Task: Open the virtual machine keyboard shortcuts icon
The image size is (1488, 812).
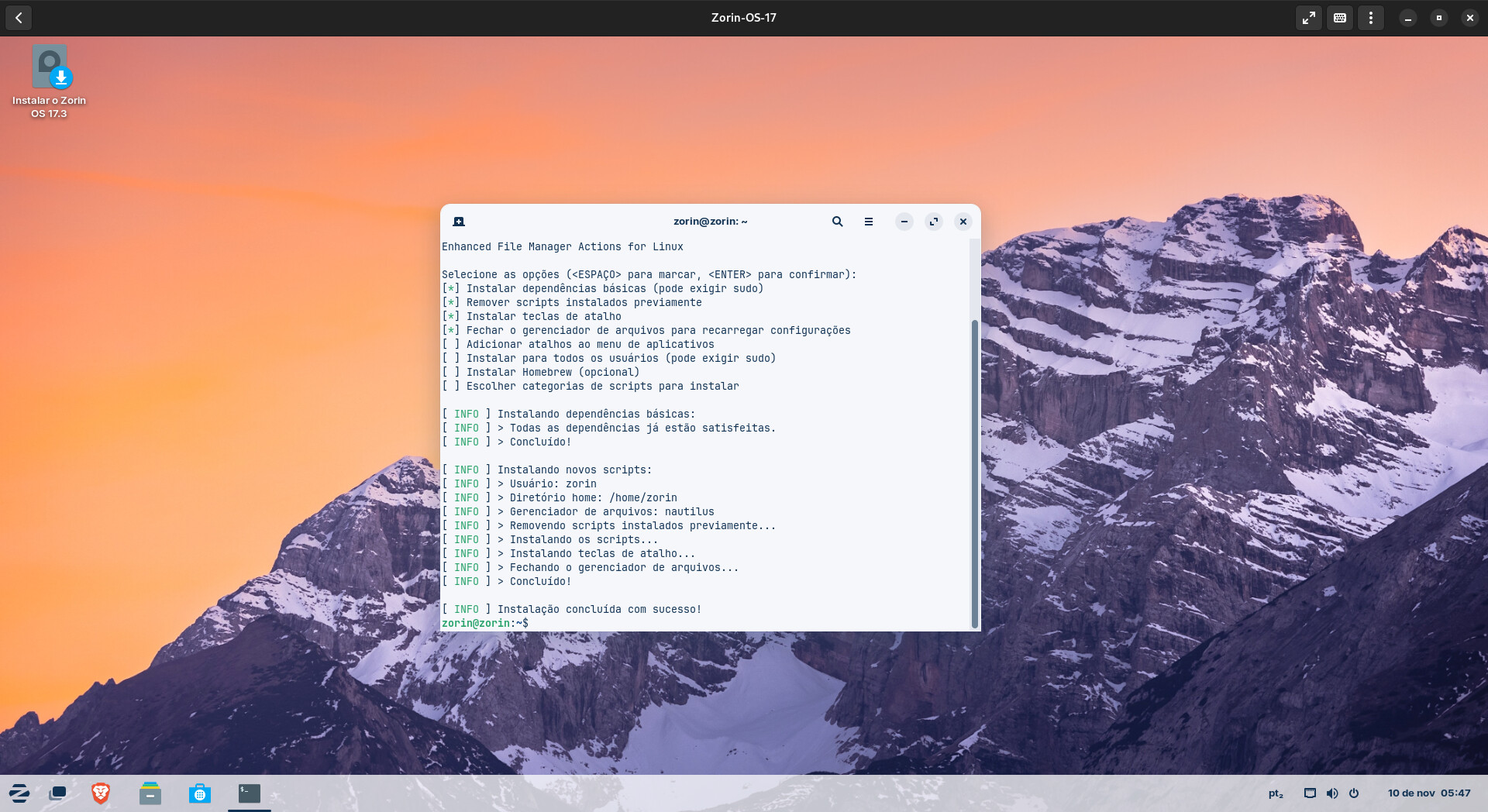Action: [x=1340, y=18]
